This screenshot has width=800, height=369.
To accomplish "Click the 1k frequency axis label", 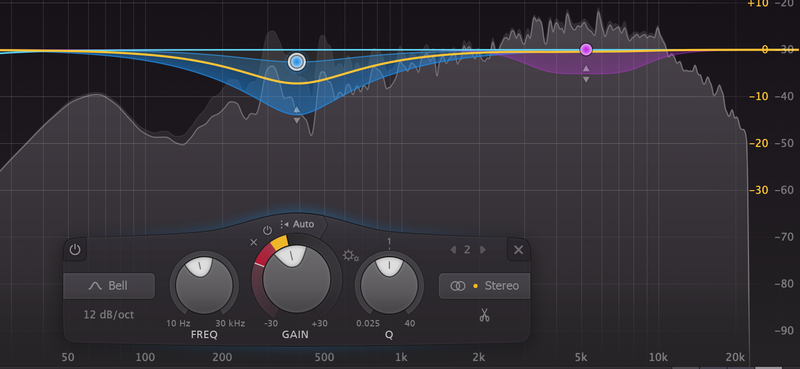I will pyautogui.click(x=402, y=357).
